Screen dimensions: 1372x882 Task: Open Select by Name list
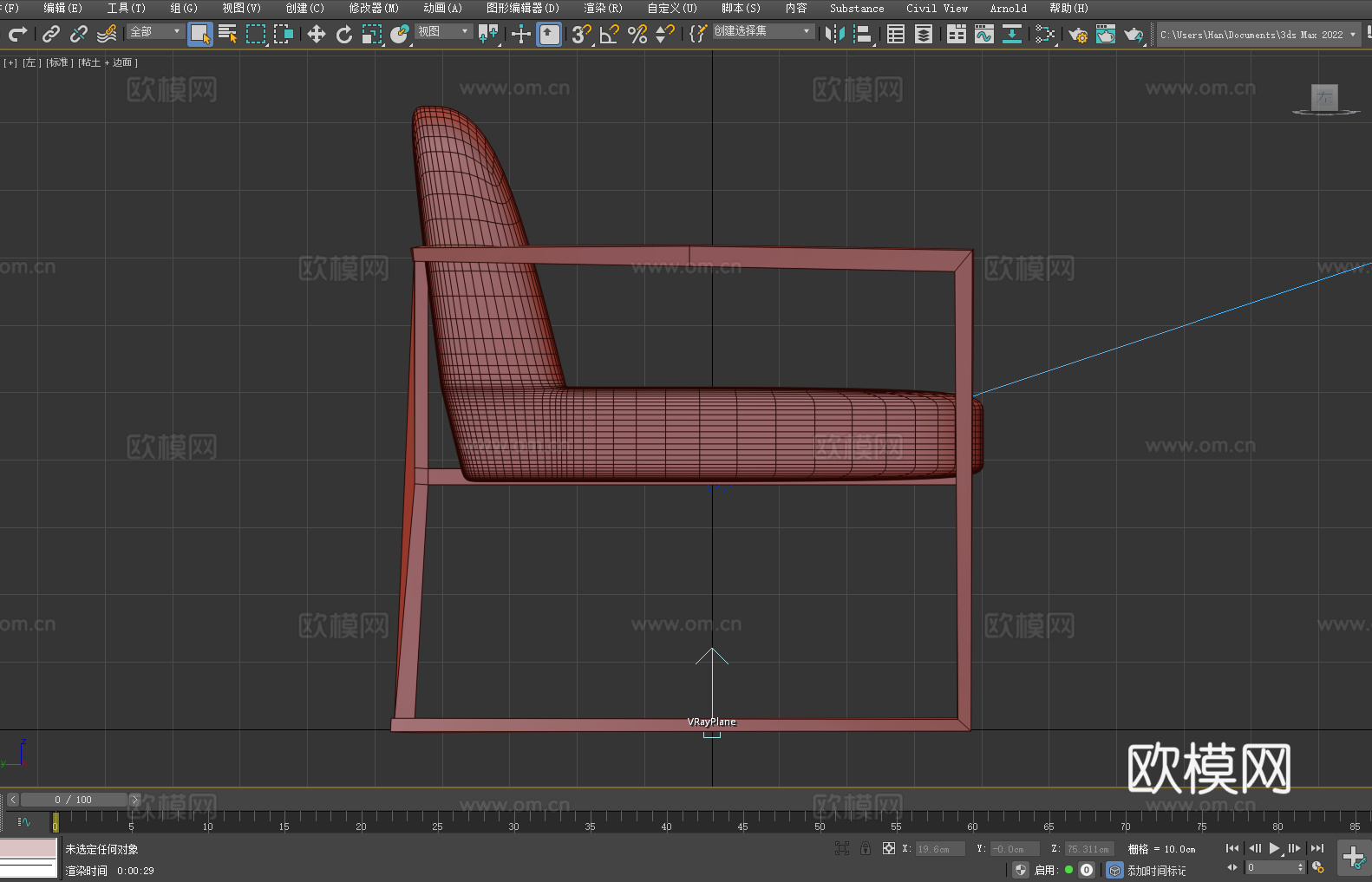[228, 34]
